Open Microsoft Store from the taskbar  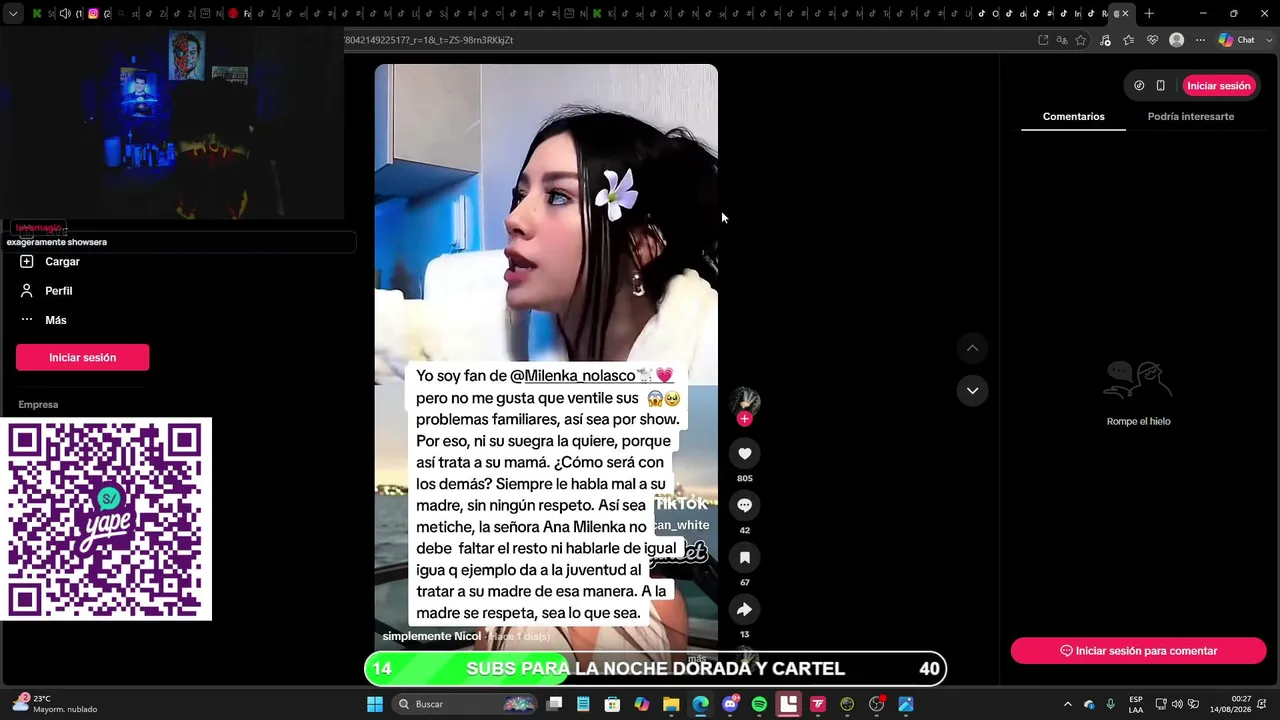[x=613, y=704]
